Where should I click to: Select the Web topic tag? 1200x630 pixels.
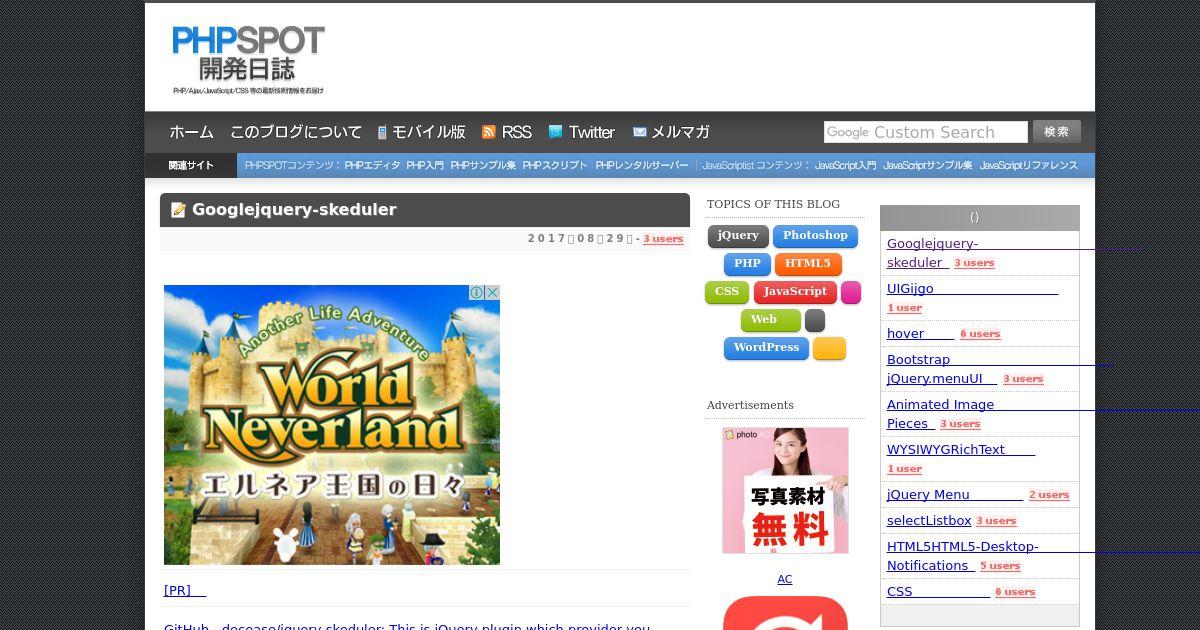[771, 320]
